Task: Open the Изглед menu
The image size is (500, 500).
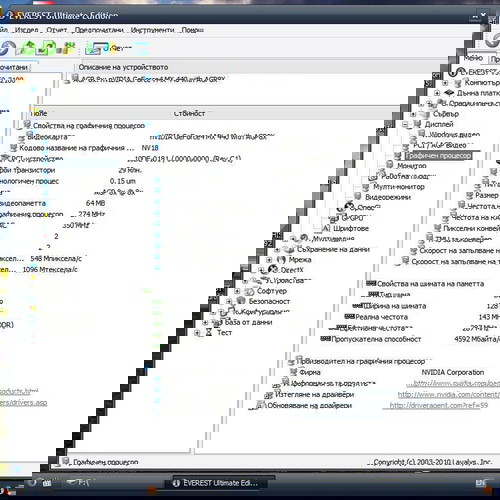Action: coord(27,30)
